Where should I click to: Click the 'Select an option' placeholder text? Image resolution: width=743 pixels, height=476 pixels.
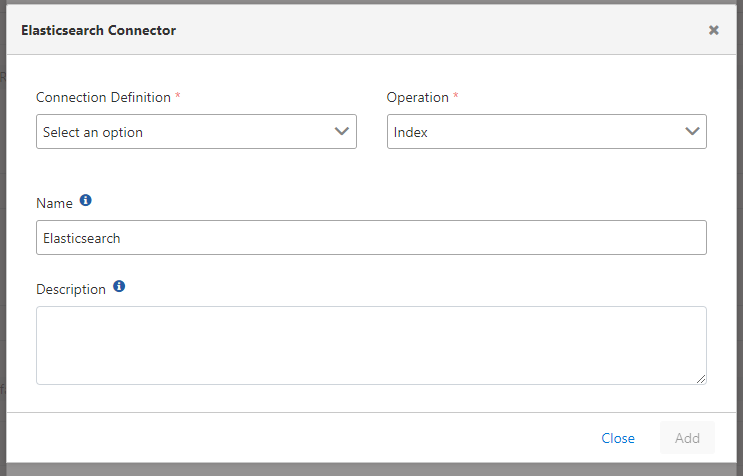[93, 132]
